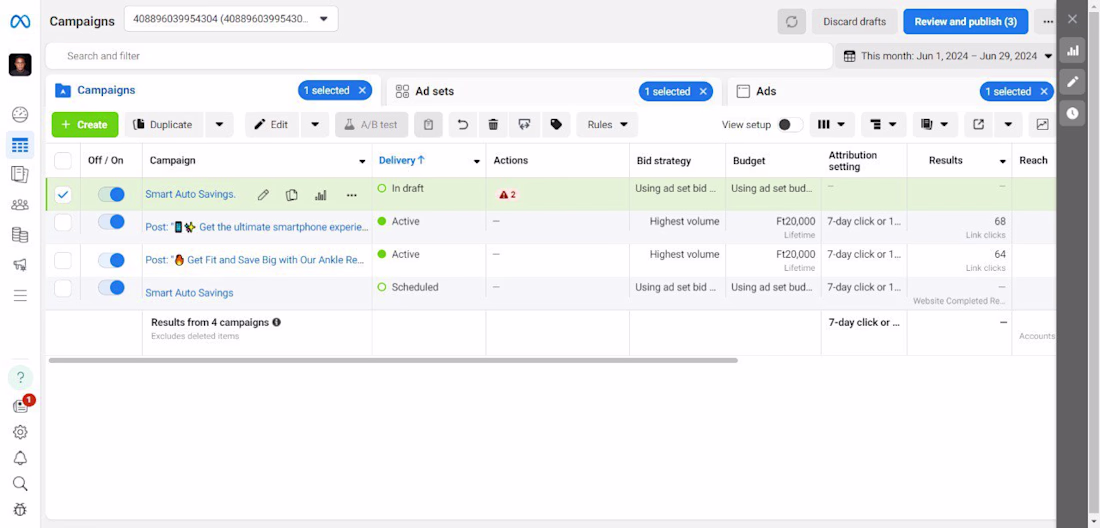Turn off the smartphone experience campaign toggle
Image resolution: width=1100 pixels, height=528 pixels.
[x=111, y=222]
